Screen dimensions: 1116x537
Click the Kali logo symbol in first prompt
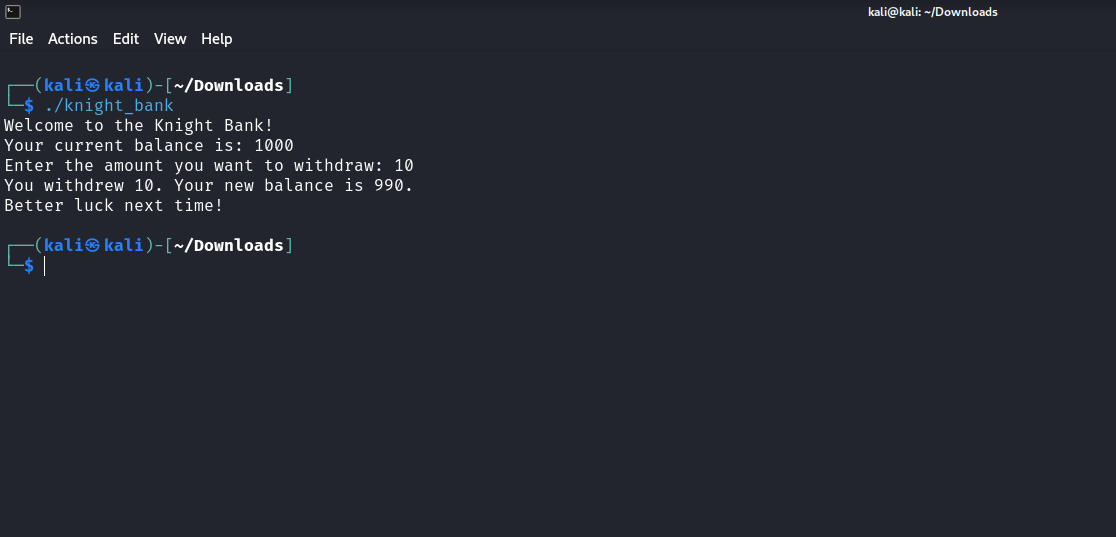(93, 85)
